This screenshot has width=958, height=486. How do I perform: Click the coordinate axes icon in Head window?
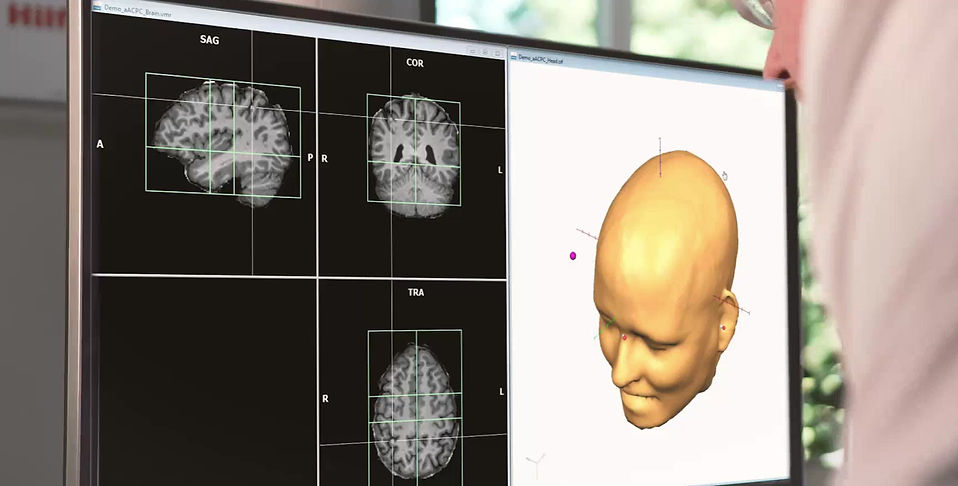[536, 466]
